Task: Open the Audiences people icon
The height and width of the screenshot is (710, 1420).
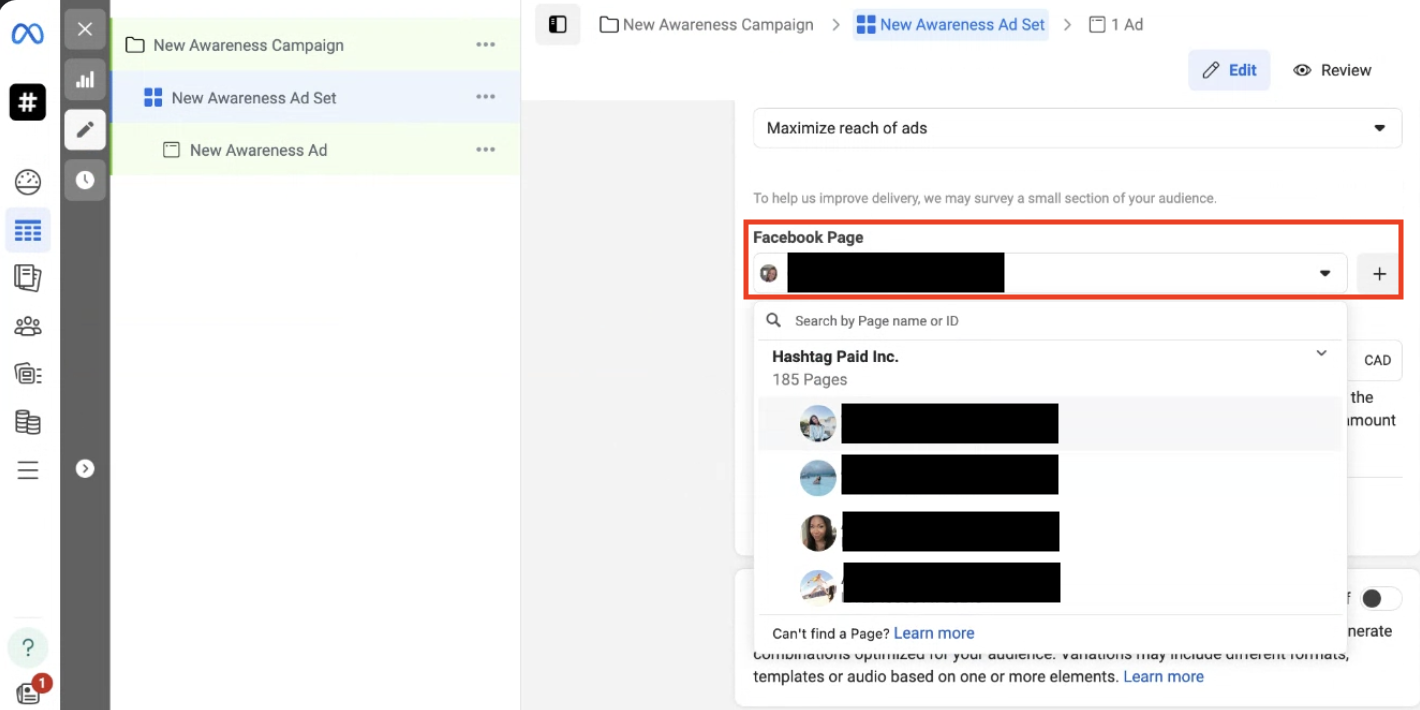Action: pos(28,326)
